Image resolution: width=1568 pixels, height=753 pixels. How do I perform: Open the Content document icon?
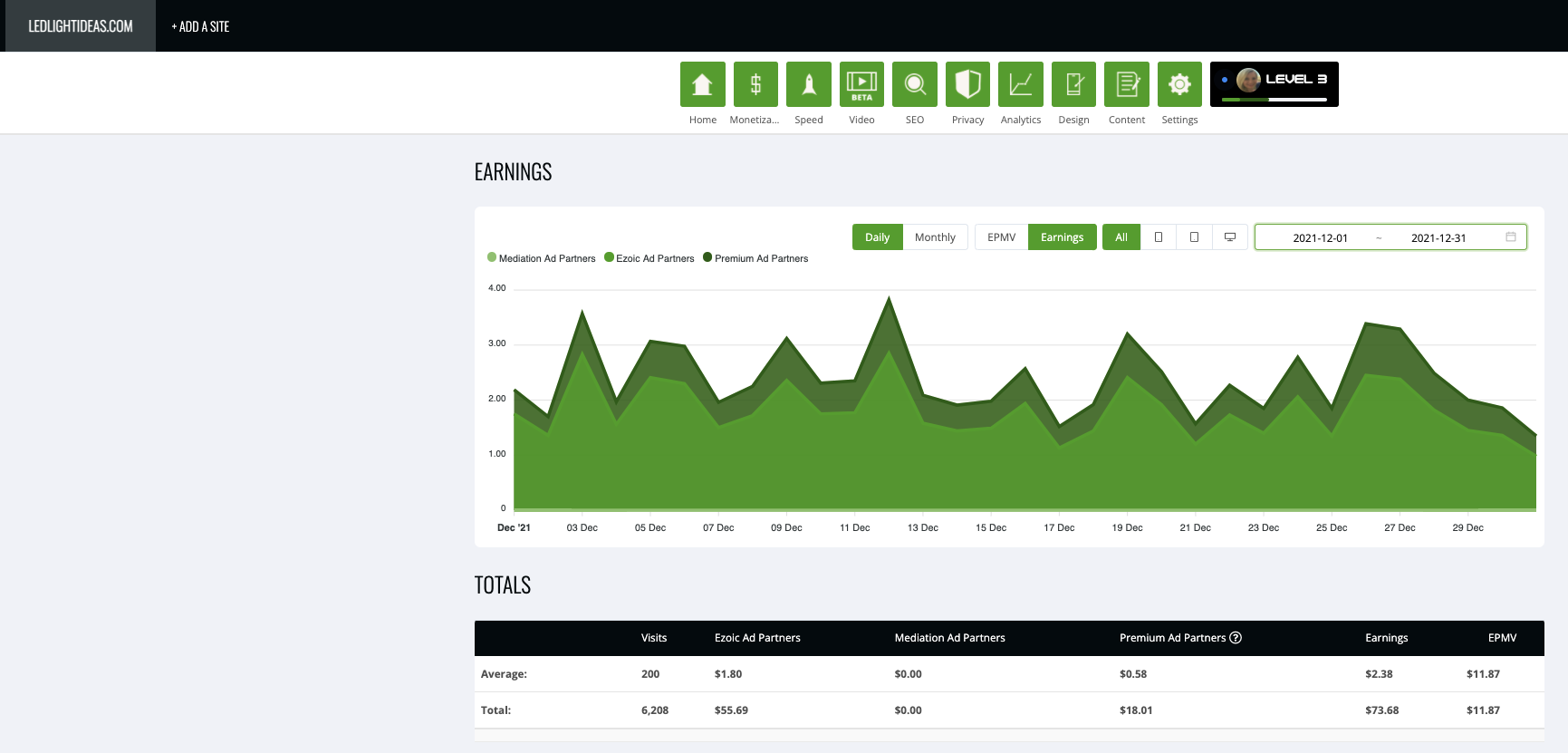point(1127,84)
